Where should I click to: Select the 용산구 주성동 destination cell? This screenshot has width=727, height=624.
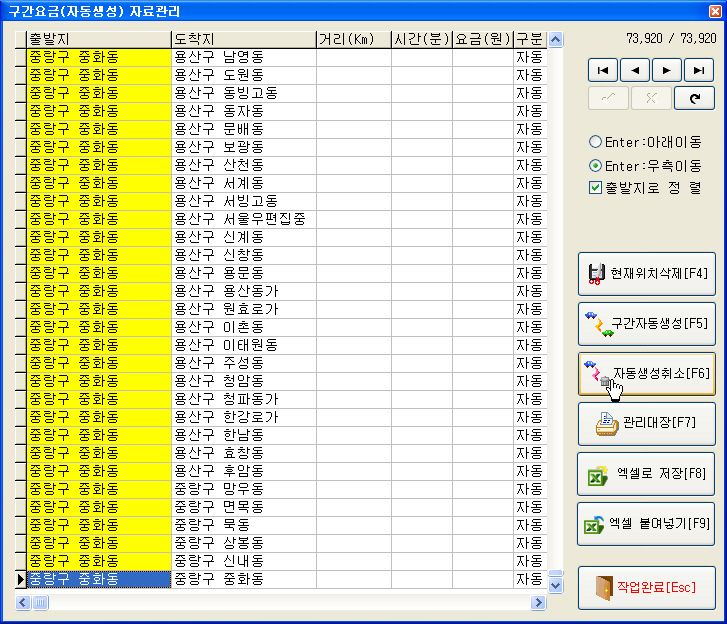click(244, 363)
